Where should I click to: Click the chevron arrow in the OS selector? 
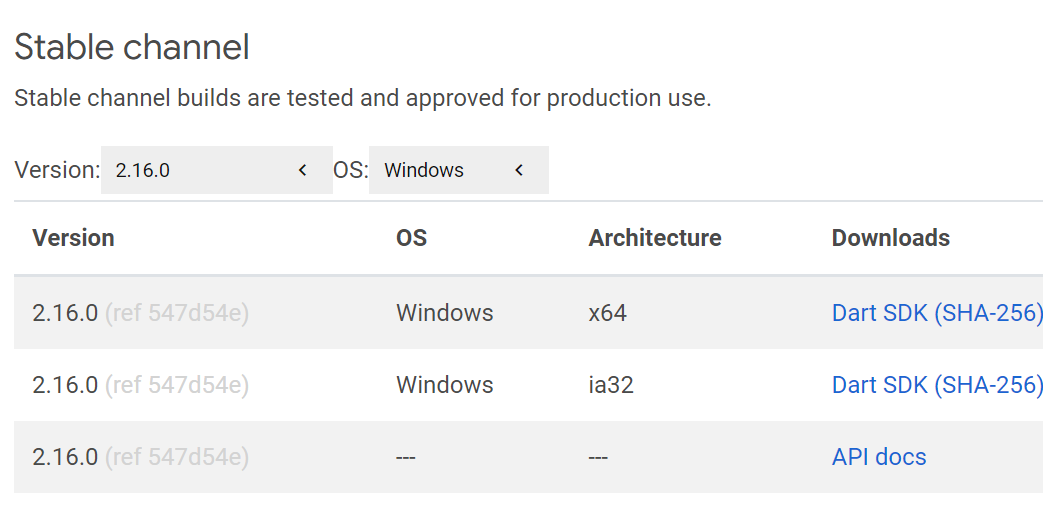[519, 170]
